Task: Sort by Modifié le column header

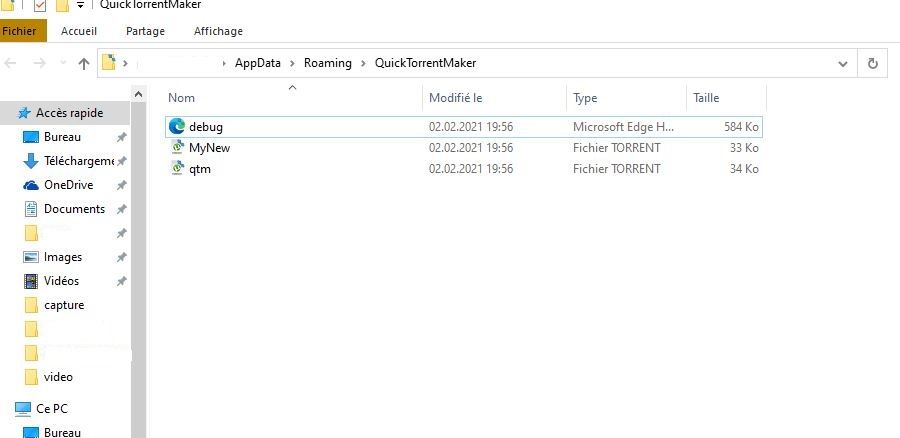Action: pos(456,98)
